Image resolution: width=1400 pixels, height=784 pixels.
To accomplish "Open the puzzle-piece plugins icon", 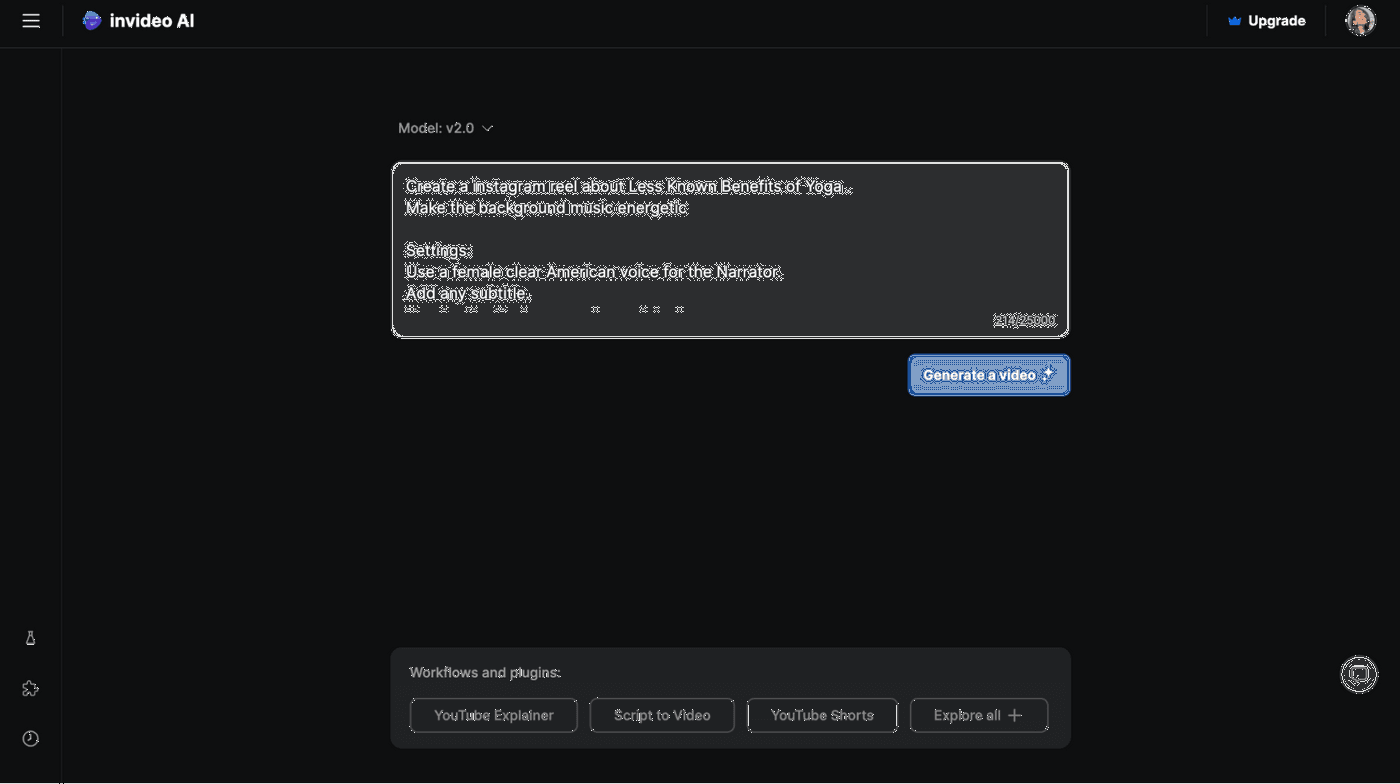I will 30,688.
